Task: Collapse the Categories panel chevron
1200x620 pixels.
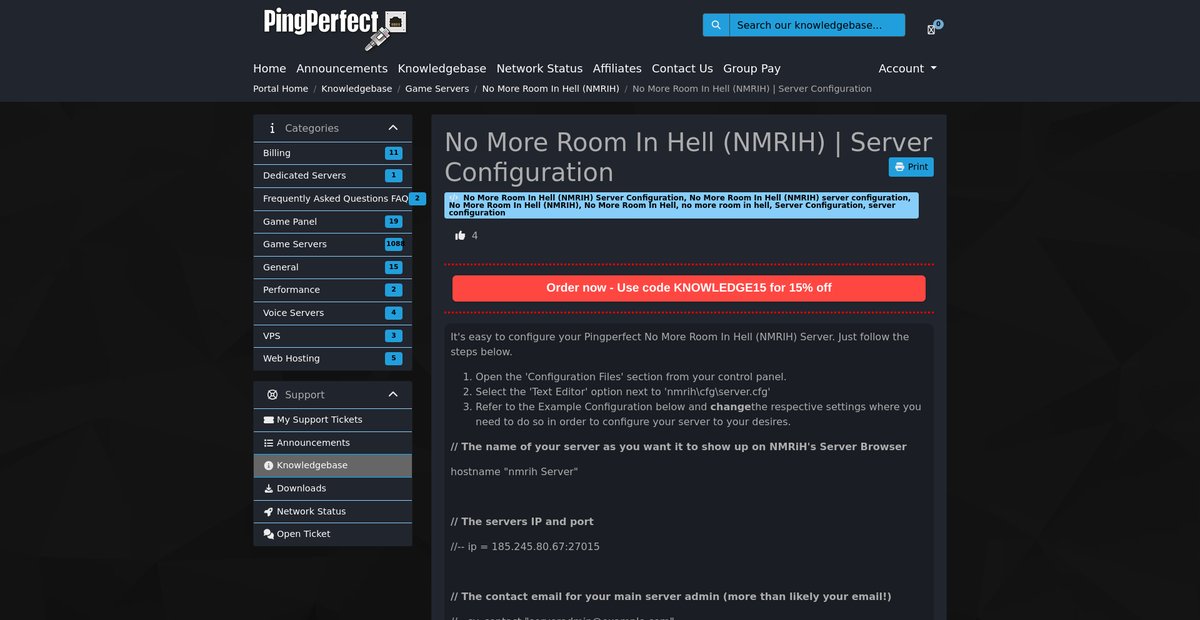Action: [393, 128]
